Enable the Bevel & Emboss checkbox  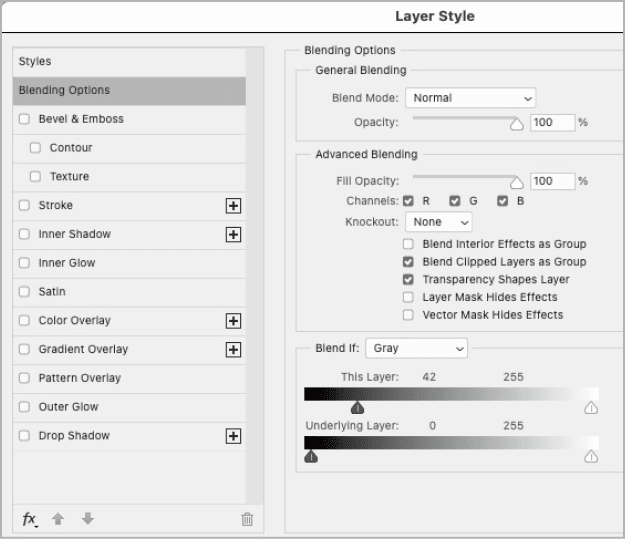point(24,119)
